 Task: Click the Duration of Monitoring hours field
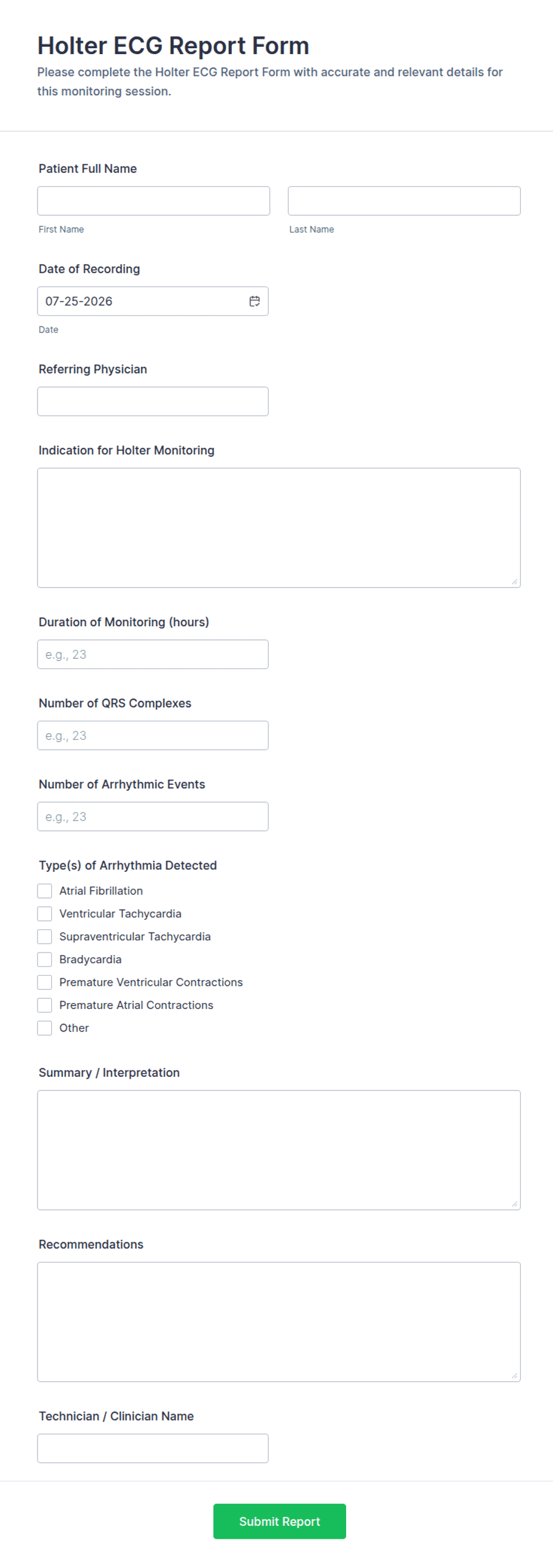[153, 654]
